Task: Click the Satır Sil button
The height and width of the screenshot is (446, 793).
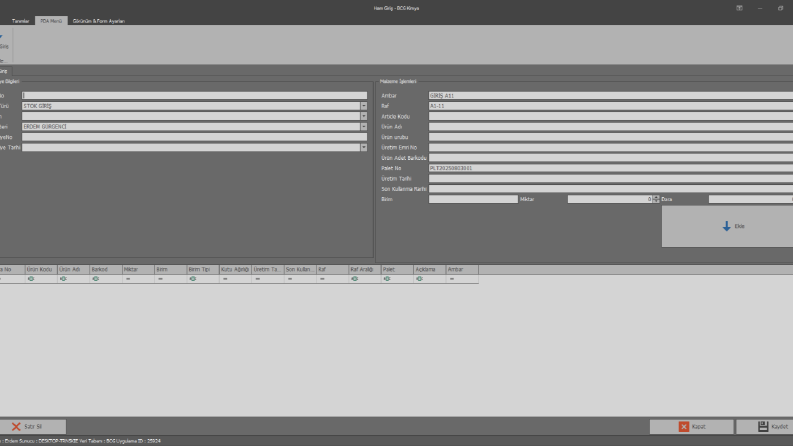Action: point(32,426)
